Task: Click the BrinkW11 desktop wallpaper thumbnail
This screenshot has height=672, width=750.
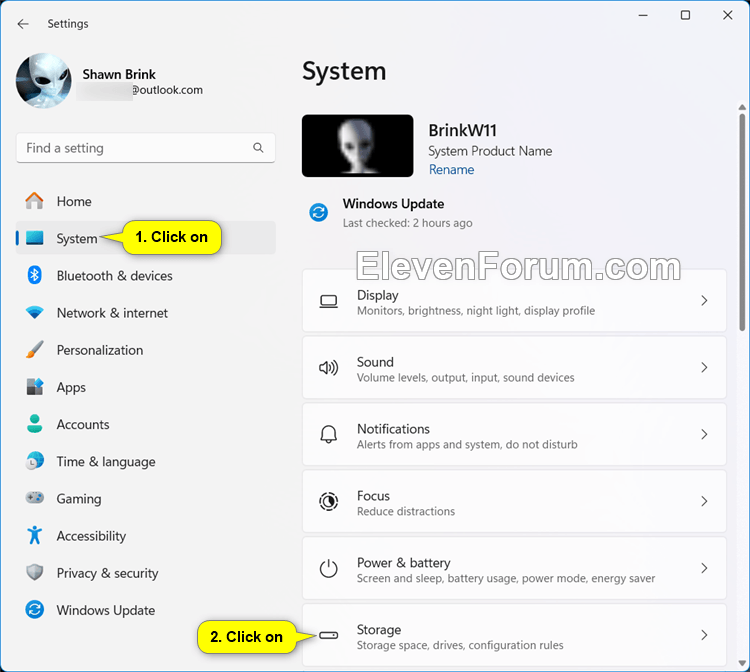Action: [358, 145]
